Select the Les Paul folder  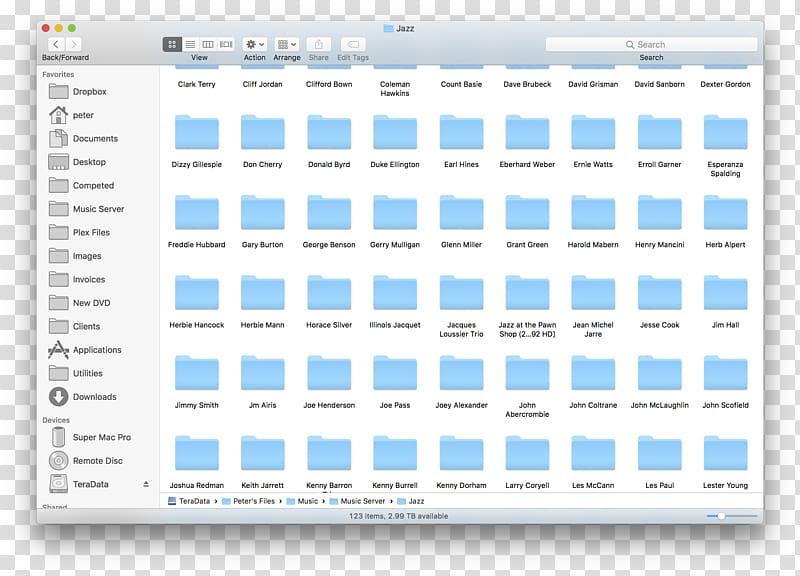point(660,454)
